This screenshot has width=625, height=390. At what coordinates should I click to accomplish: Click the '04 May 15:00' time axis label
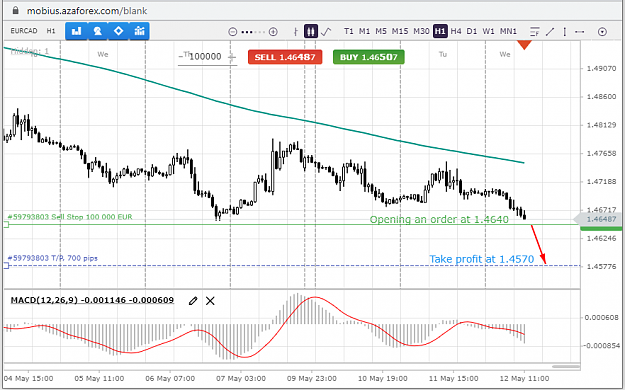click(28, 378)
